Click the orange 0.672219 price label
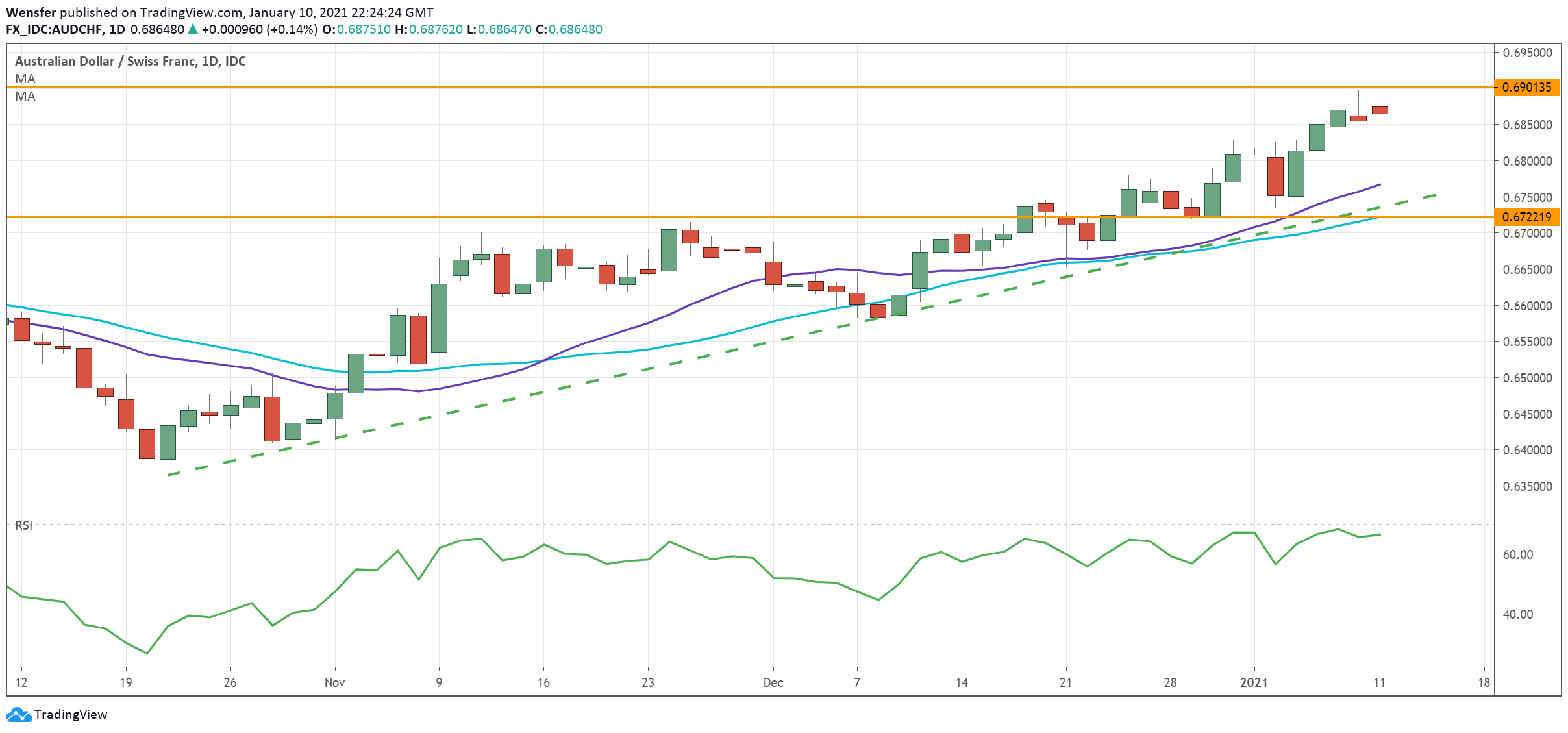This screenshot has height=733, width=1568. [x=1526, y=217]
